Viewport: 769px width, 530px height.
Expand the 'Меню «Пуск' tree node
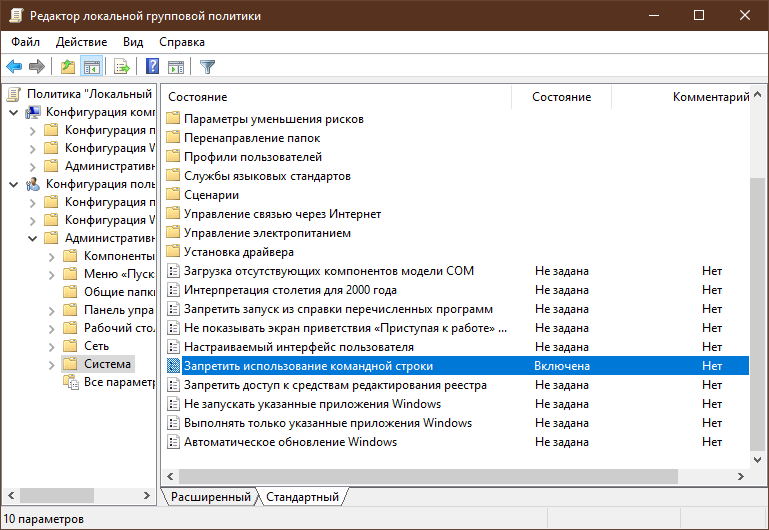pos(51,275)
